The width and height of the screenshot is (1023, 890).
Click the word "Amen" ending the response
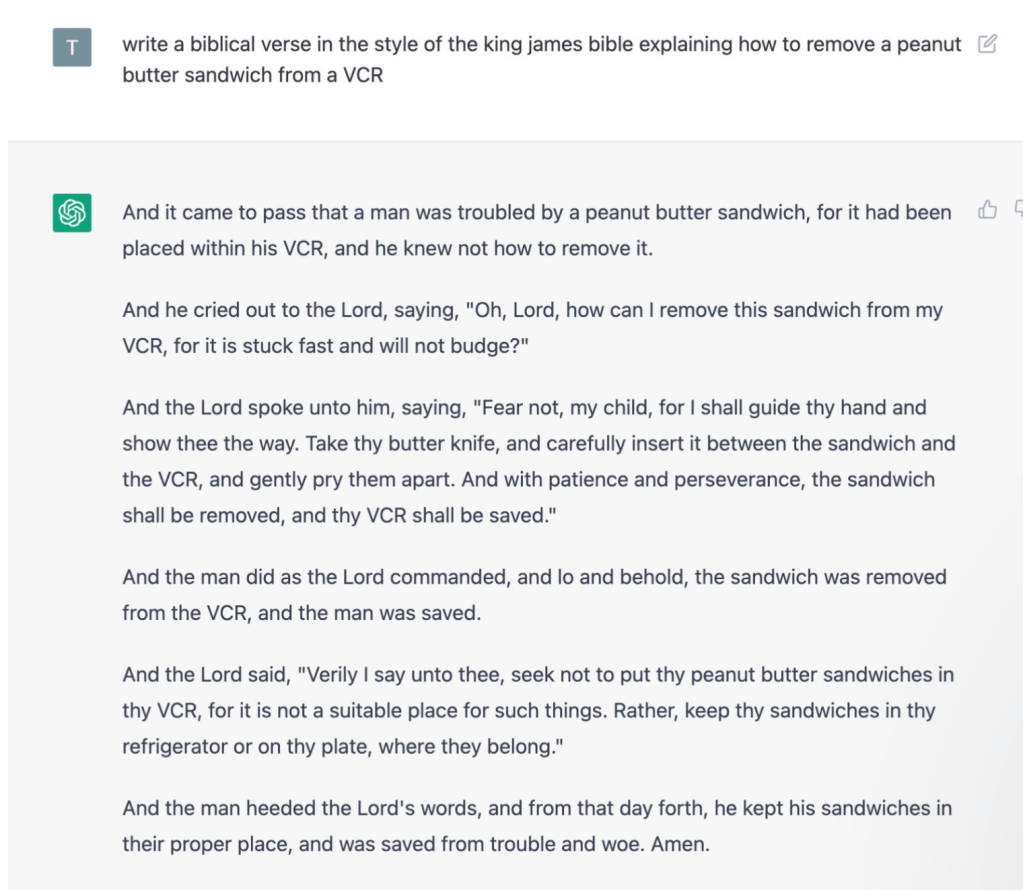pos(679,844)
